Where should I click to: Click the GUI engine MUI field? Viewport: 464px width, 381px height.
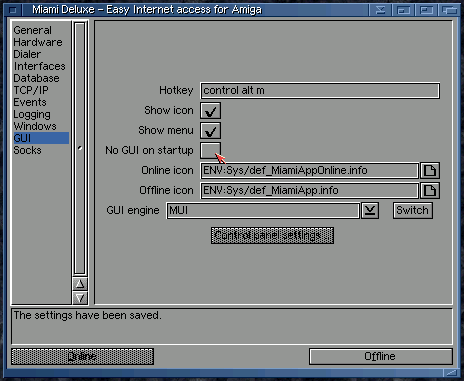tap(263, 211)
